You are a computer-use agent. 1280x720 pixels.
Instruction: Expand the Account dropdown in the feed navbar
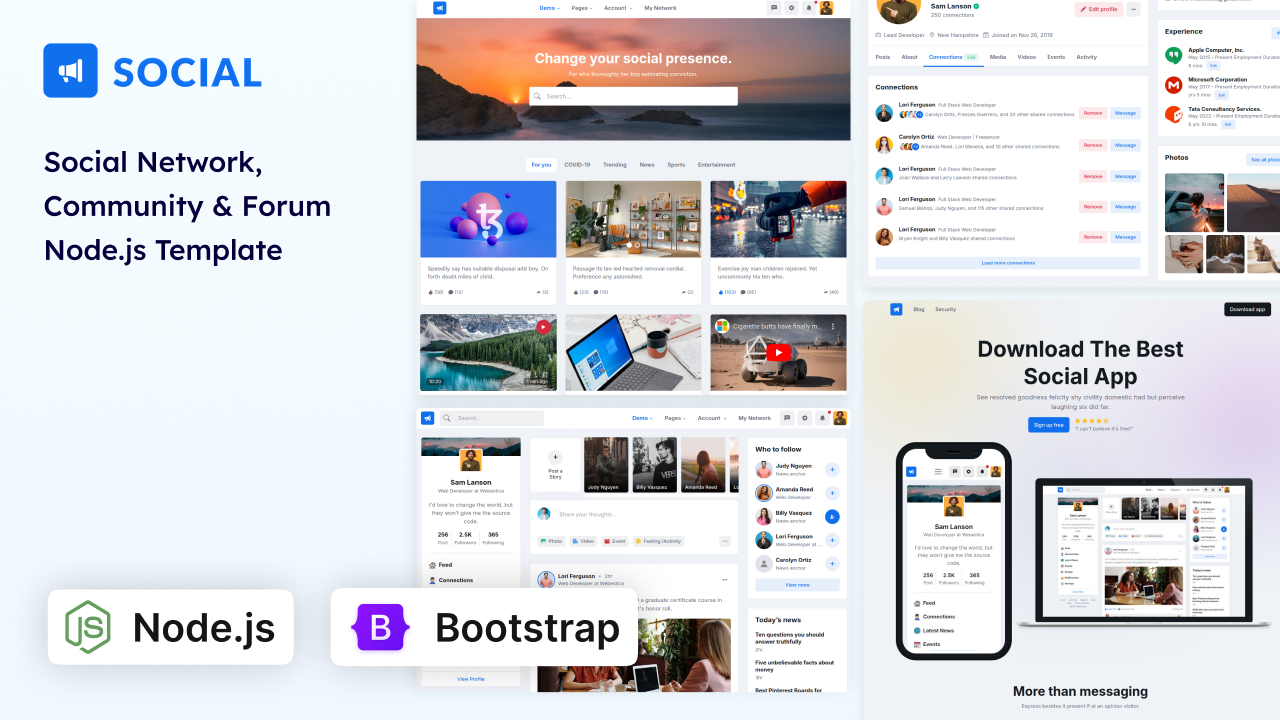coord(712,418)
